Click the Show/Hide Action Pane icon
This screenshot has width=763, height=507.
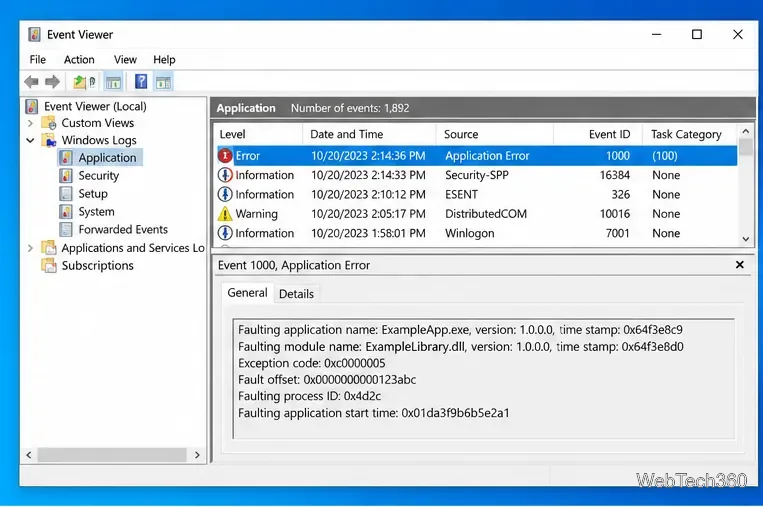coord(164,82)
